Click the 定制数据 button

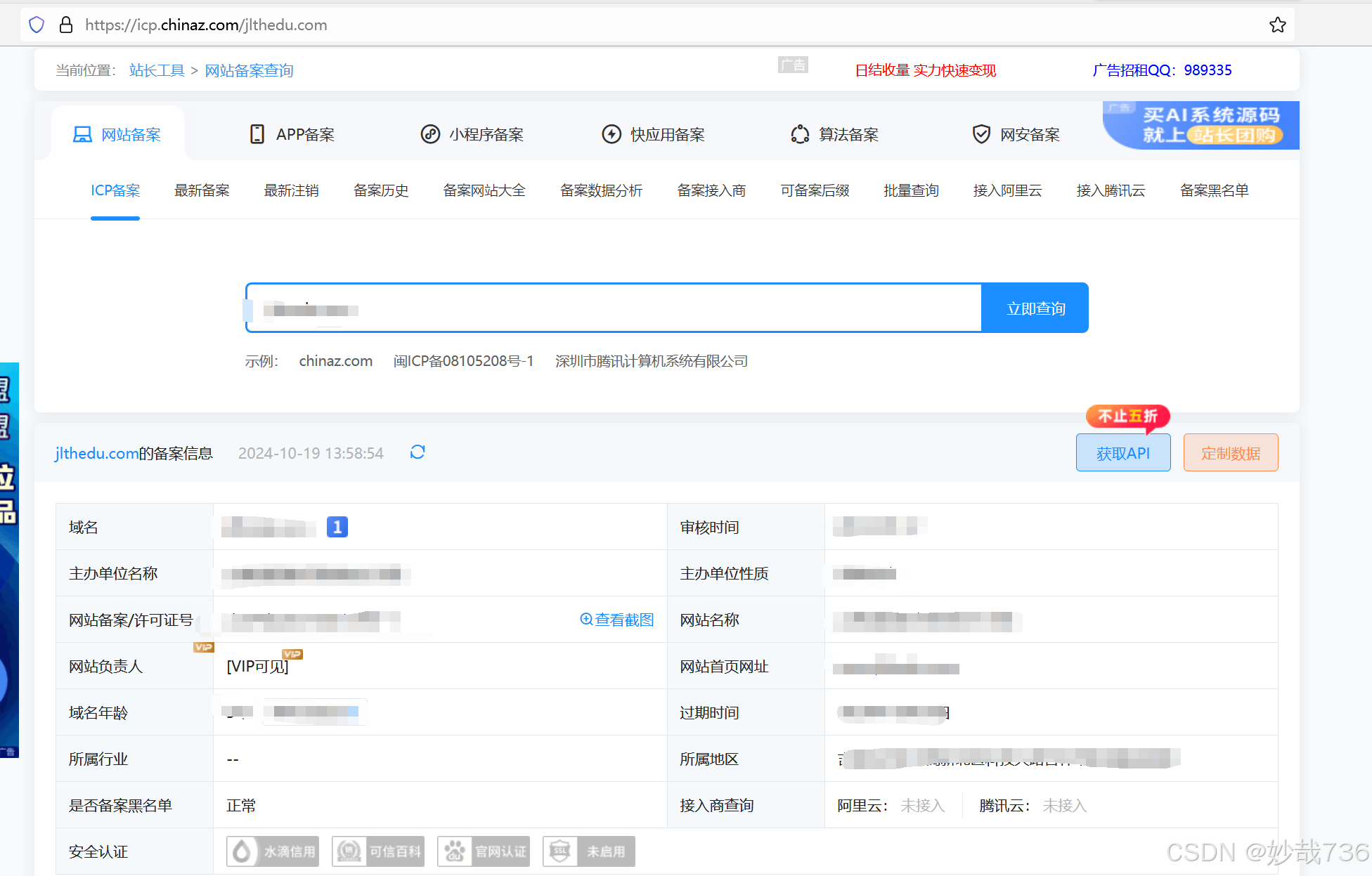[x=1230, y=453]
